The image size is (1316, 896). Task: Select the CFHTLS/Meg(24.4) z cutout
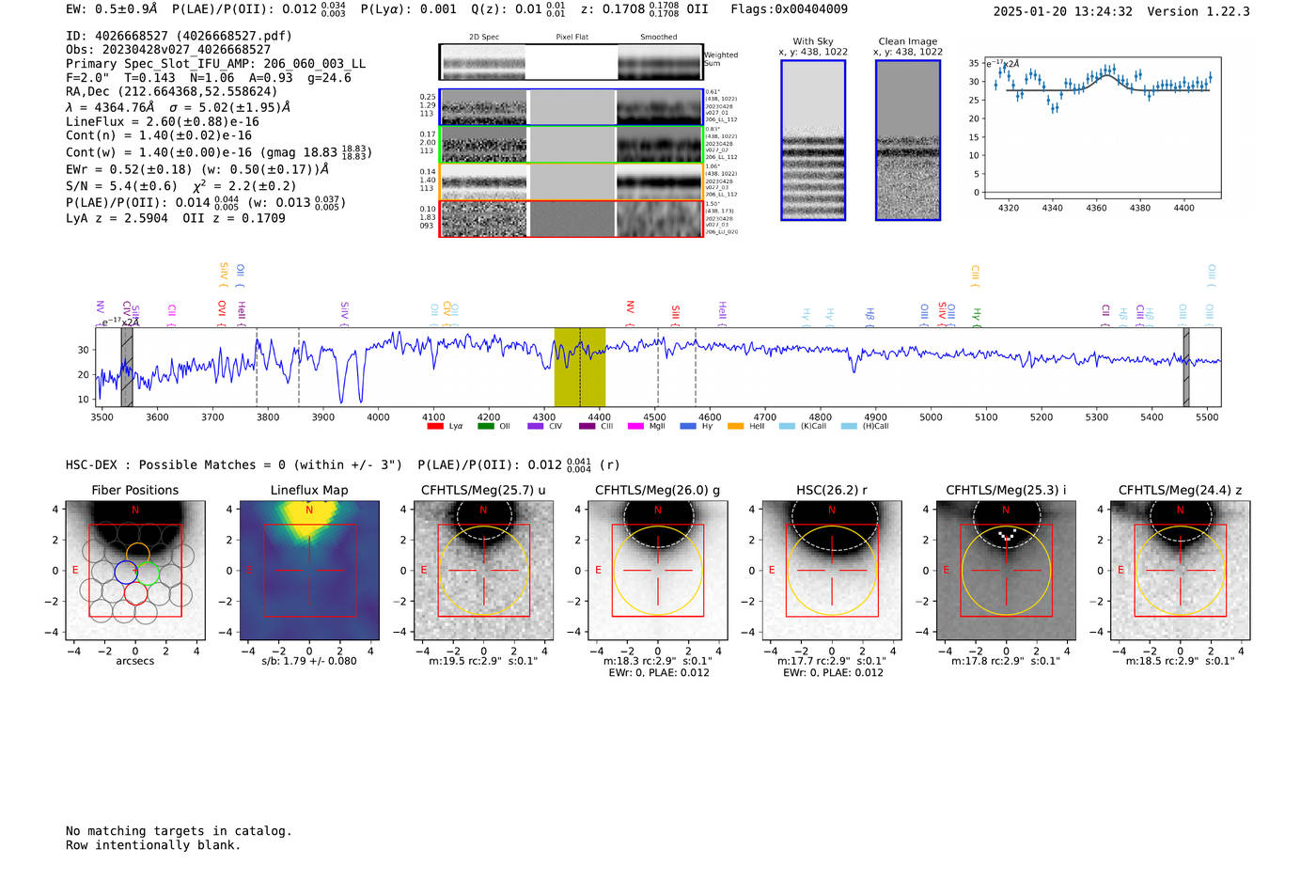[1181, 570]
